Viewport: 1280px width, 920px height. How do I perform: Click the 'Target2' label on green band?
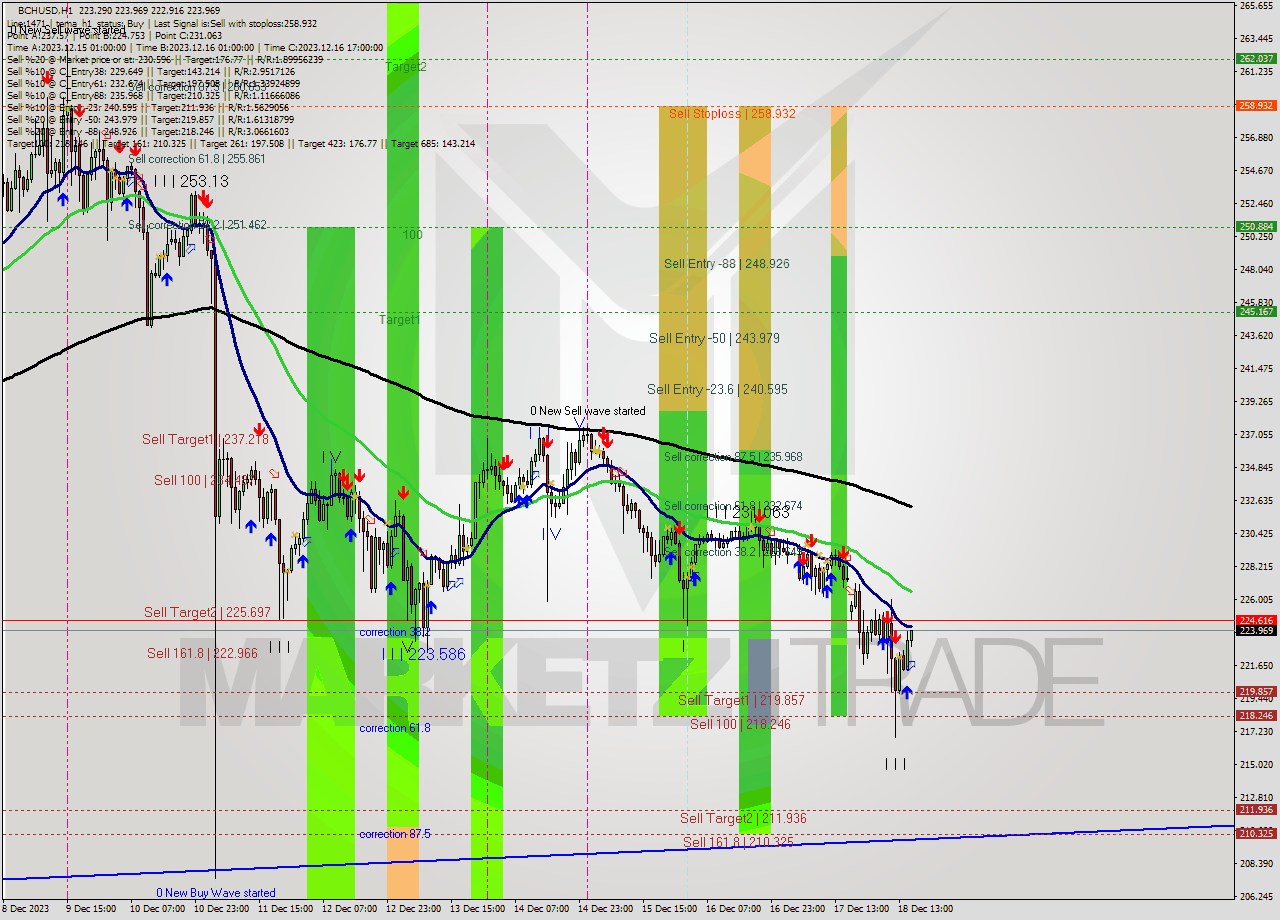point(406,66)
